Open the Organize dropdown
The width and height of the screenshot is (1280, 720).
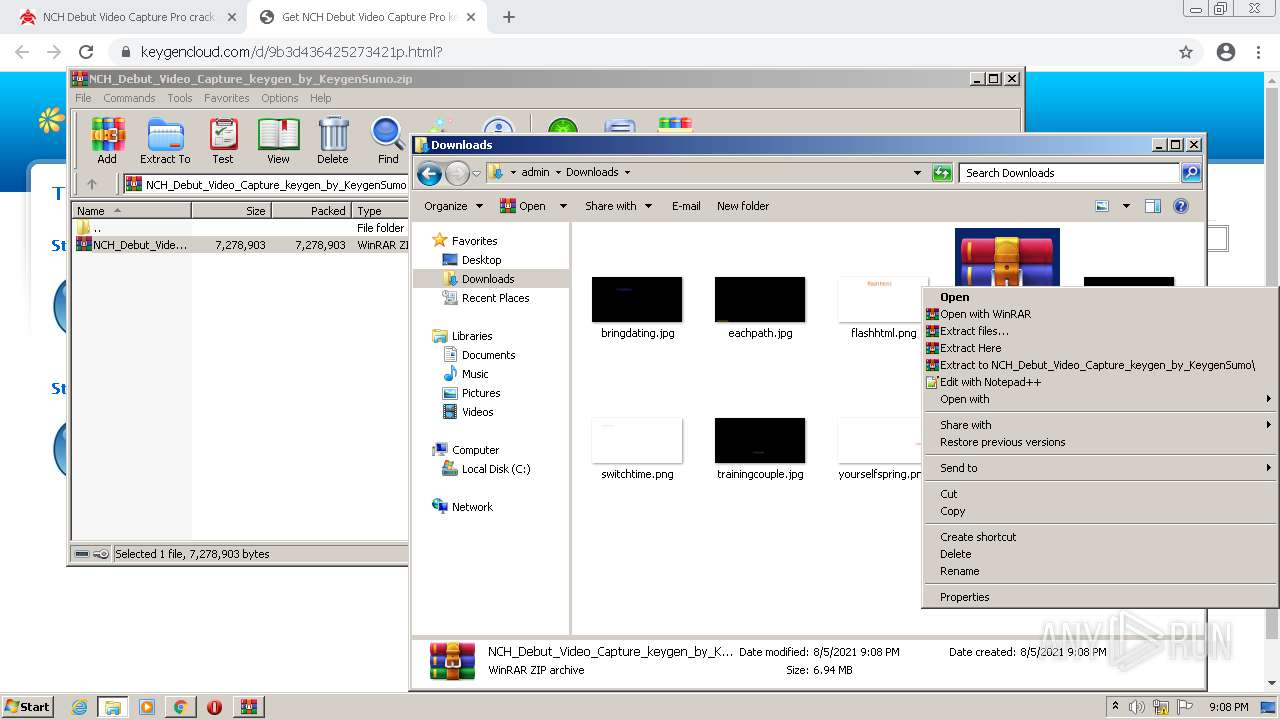click(453, 206)
